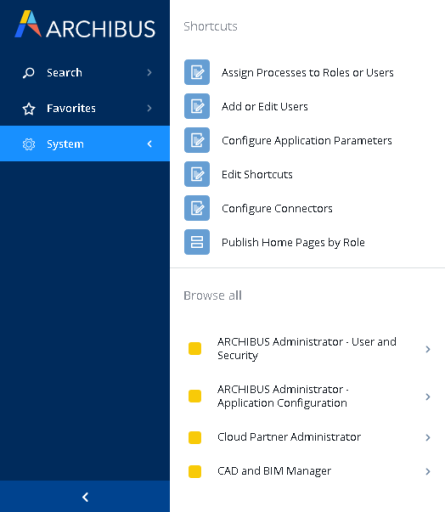Click the Search magnifier icon
Image resolution: width=445 pixels, height=513 pixels.
(28, 73)
